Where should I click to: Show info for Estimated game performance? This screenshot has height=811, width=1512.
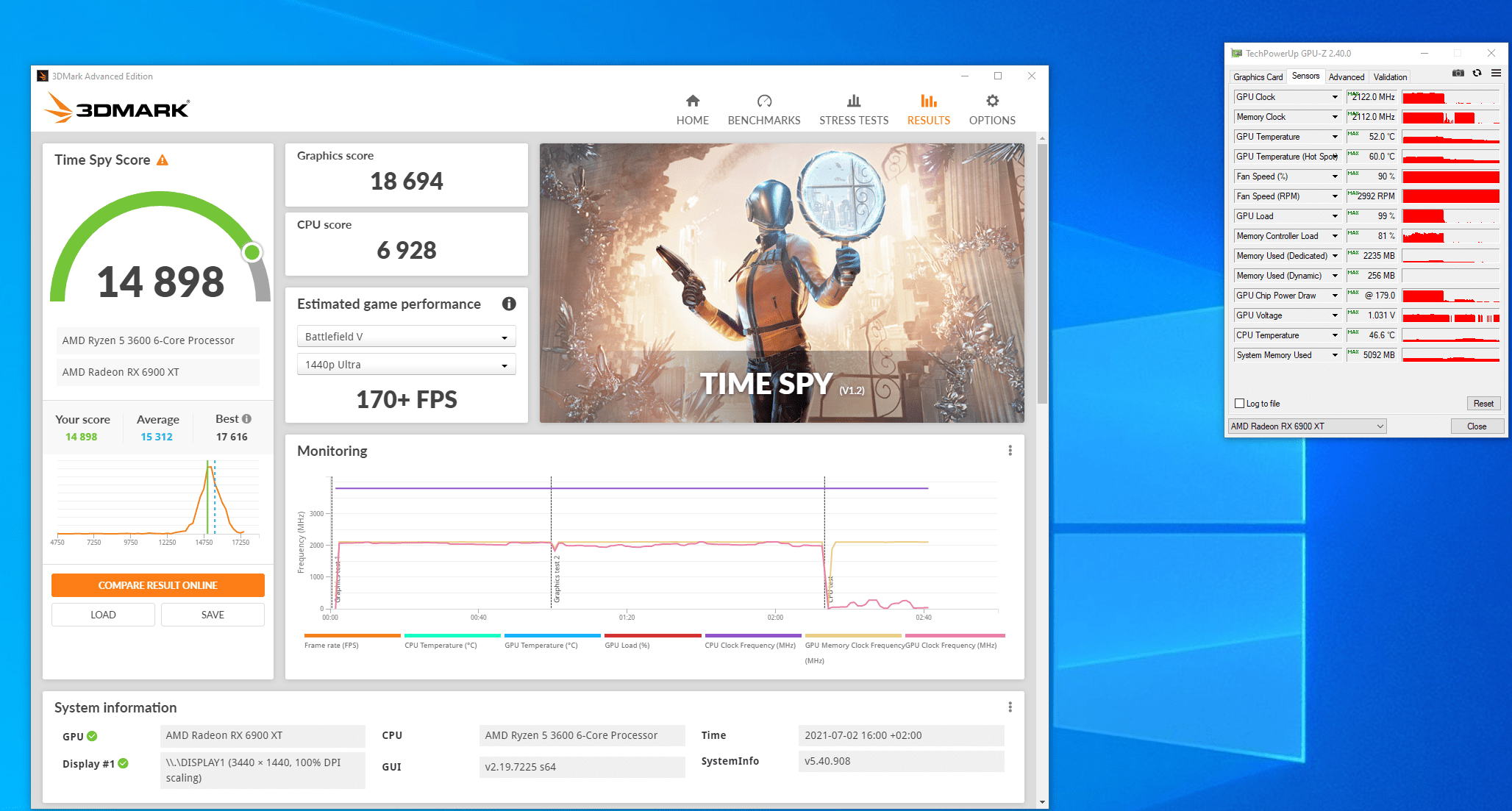(509, 304)
